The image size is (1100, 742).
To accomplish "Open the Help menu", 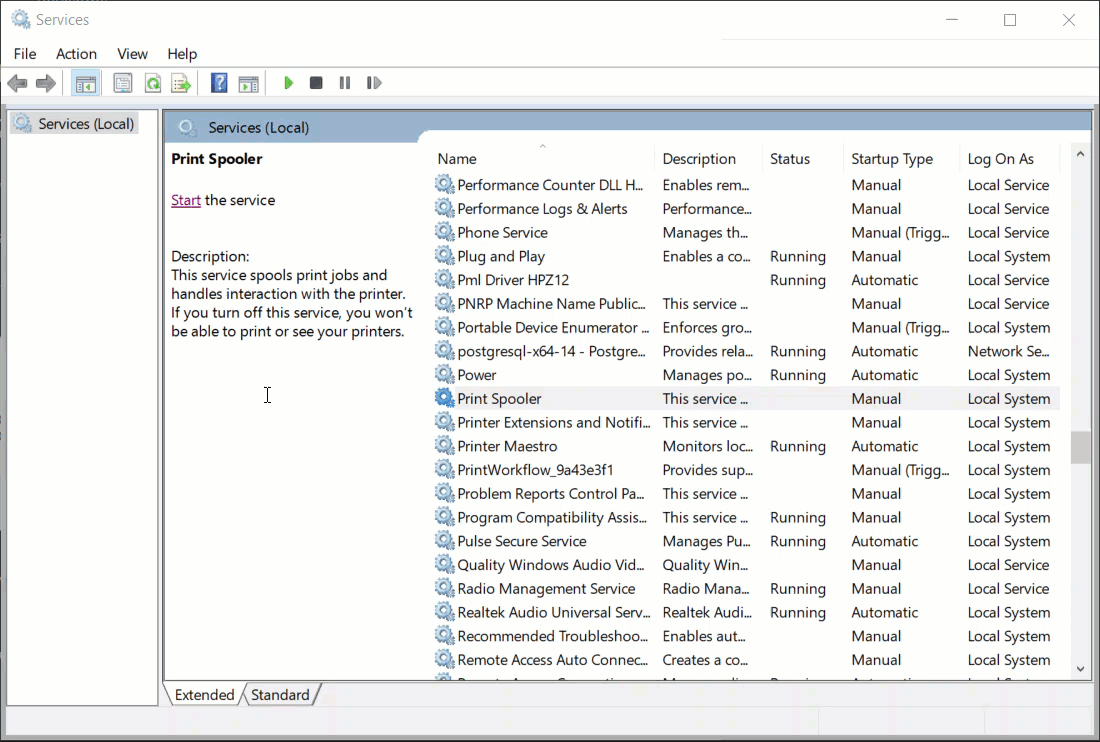I will (x=182, y=54).
